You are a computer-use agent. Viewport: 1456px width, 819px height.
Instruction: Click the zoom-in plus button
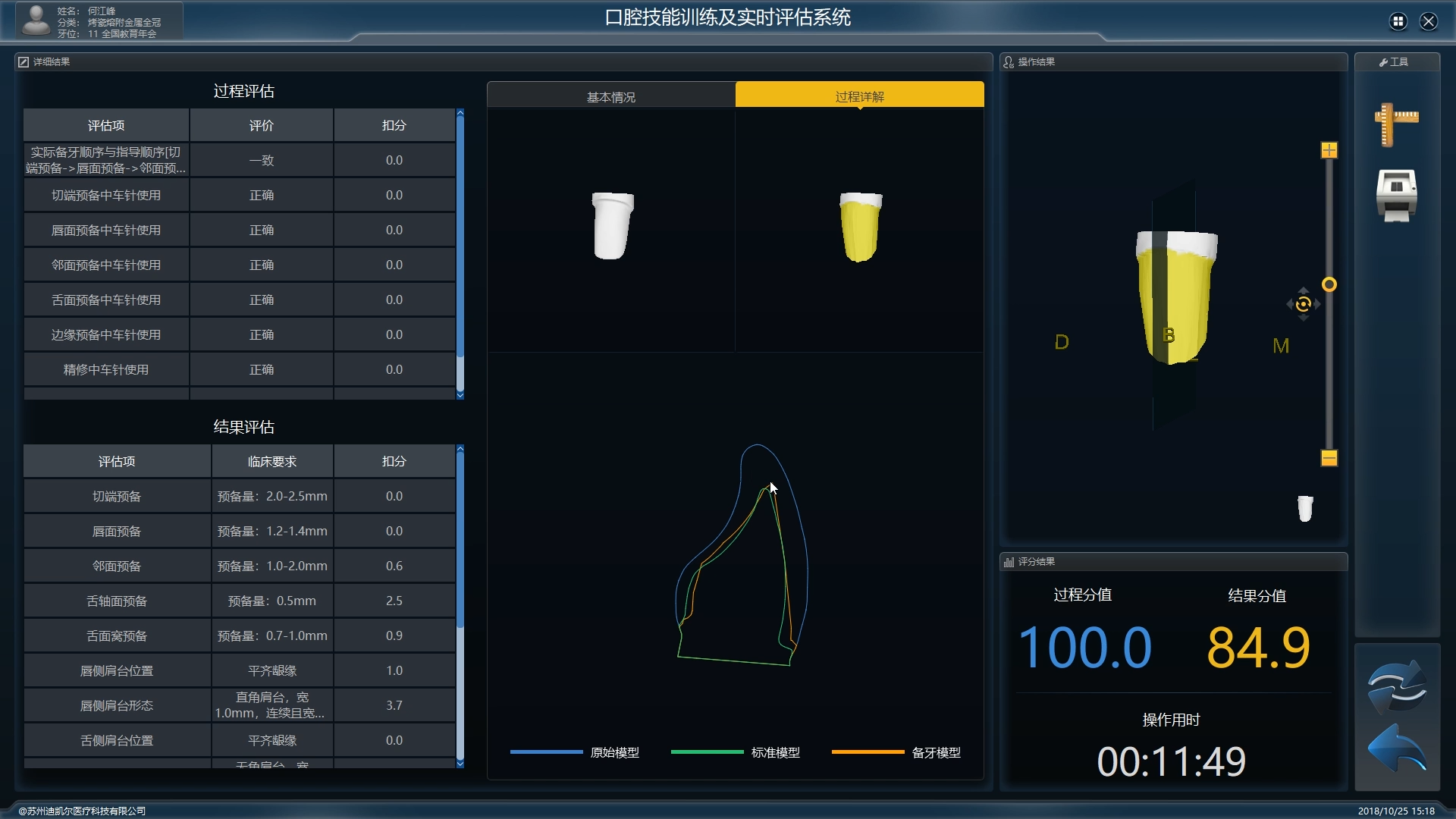click(1329, 150)
